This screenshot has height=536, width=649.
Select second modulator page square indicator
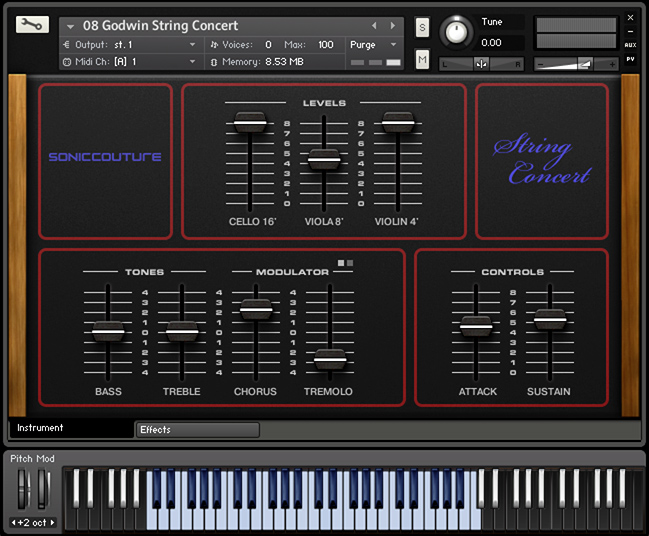pos(350,263)
